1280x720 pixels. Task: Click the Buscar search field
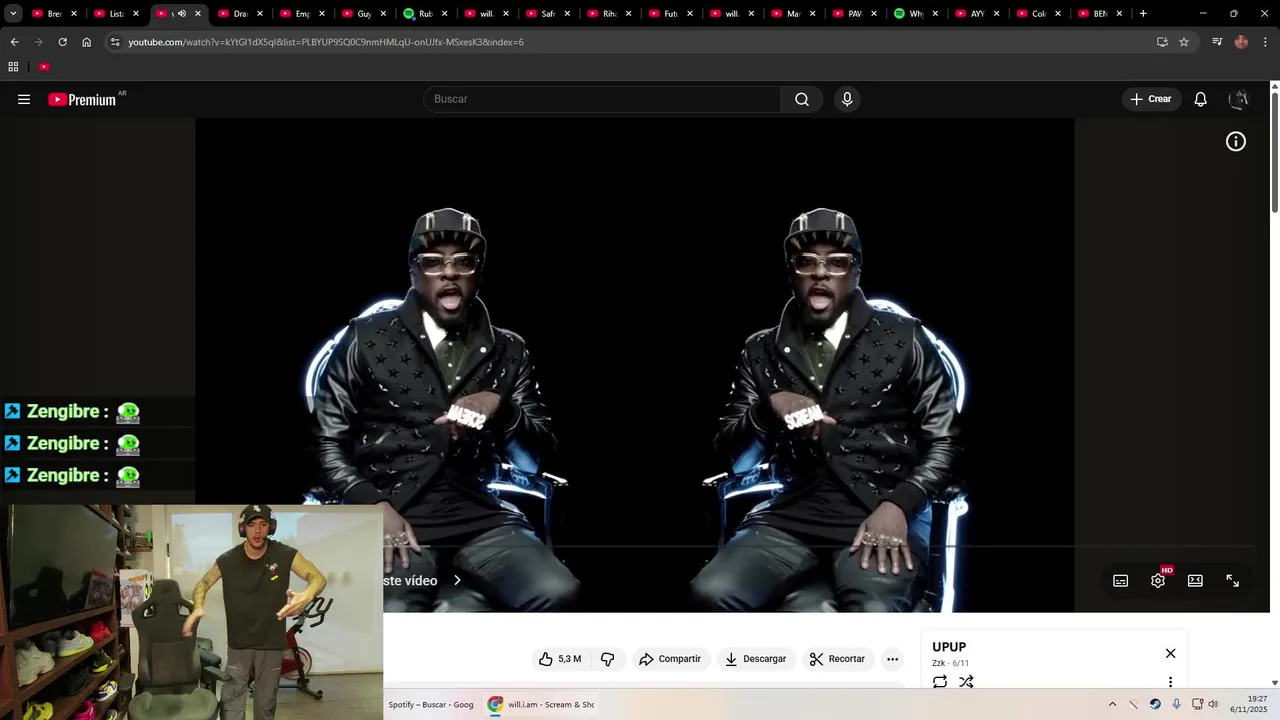pos(602,99)
